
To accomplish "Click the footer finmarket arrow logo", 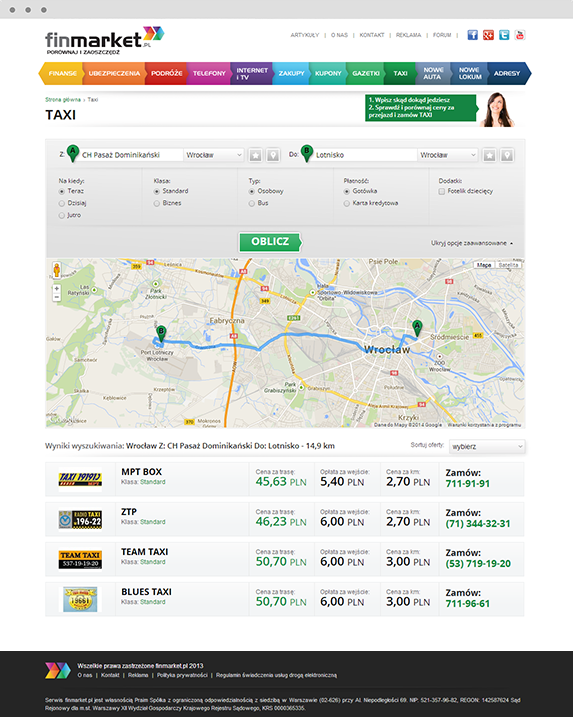I will [58, 670].
